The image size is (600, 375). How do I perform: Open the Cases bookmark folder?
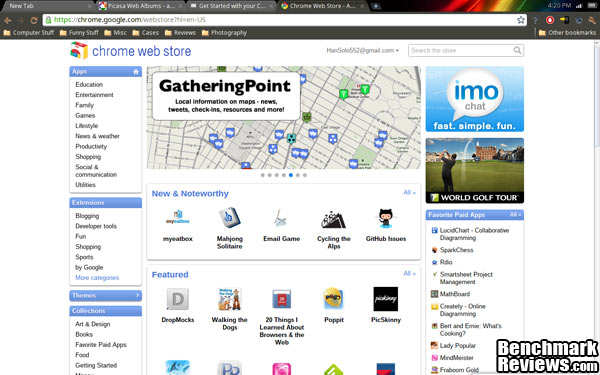pyautogui.click(x=145, y=33)
